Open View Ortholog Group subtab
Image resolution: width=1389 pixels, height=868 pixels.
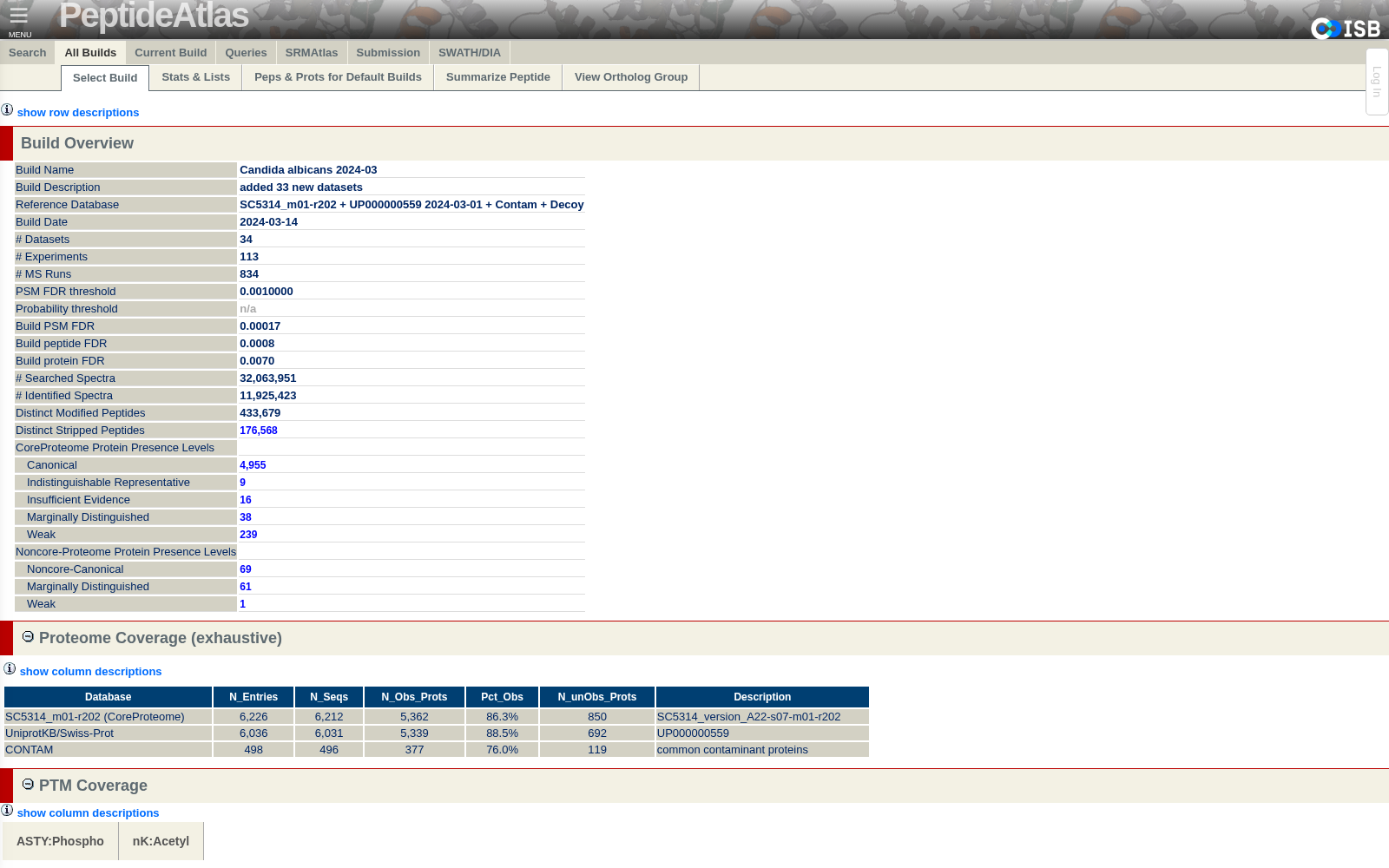(631, 77)
